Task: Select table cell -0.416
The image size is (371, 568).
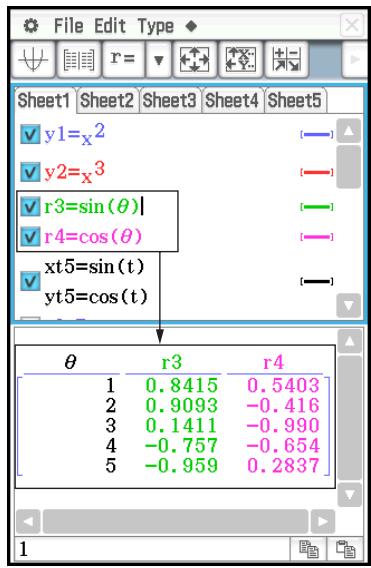Action: click(283, 405)
